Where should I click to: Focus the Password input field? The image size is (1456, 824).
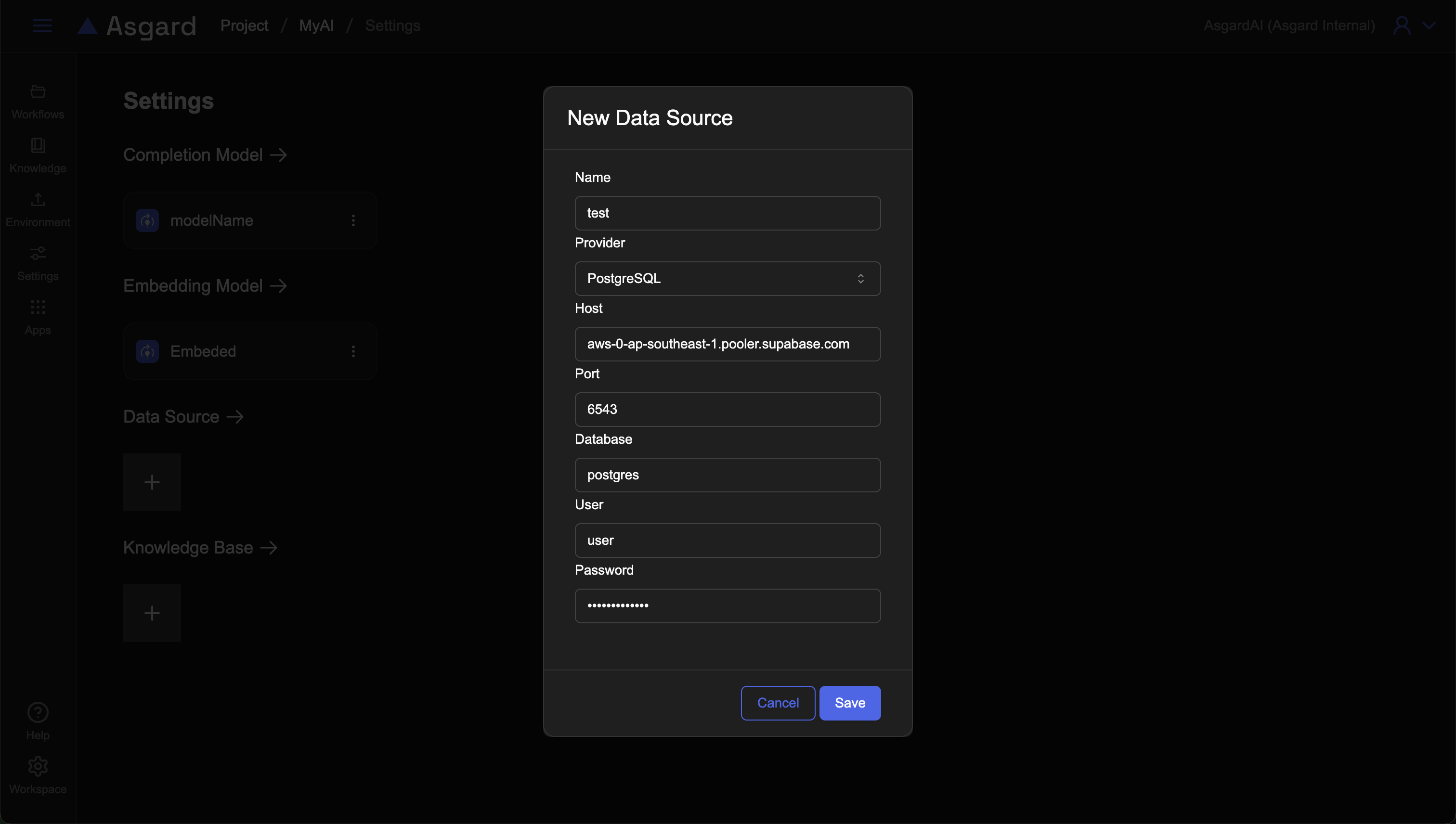pyautogui.click(x=728, y=605)
